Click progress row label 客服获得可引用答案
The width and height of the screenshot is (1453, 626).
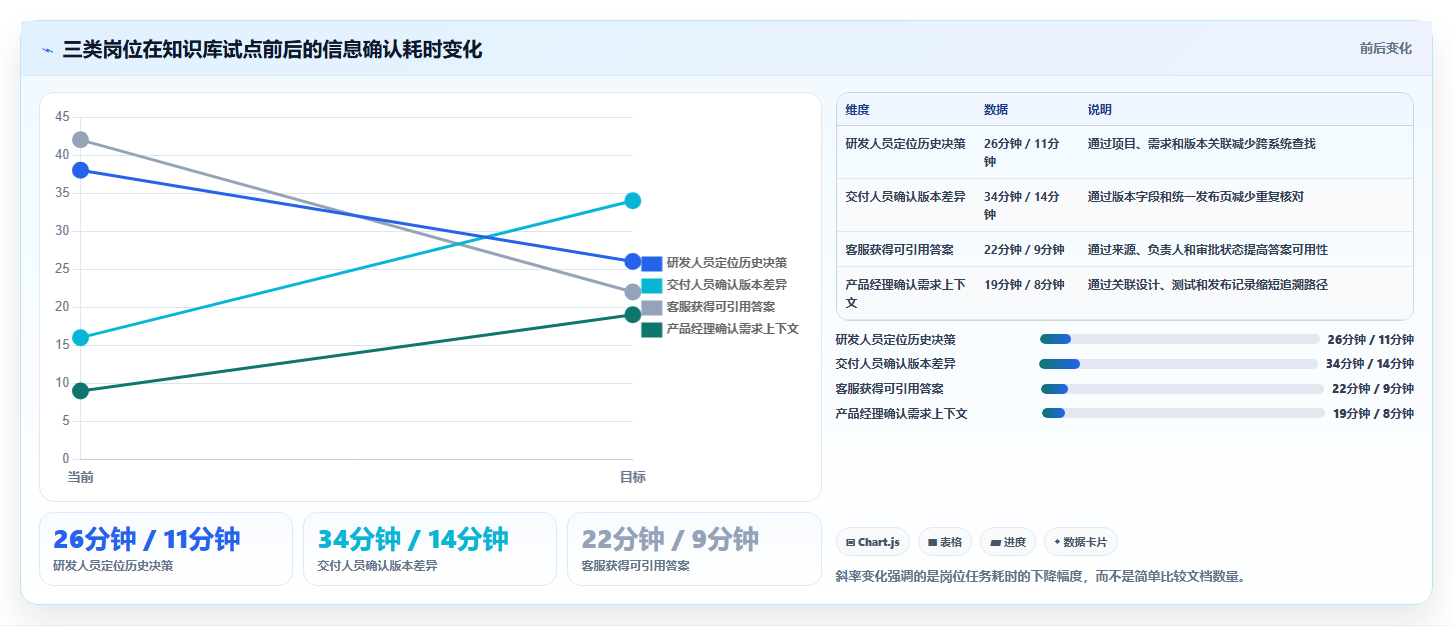click(890, 389)
